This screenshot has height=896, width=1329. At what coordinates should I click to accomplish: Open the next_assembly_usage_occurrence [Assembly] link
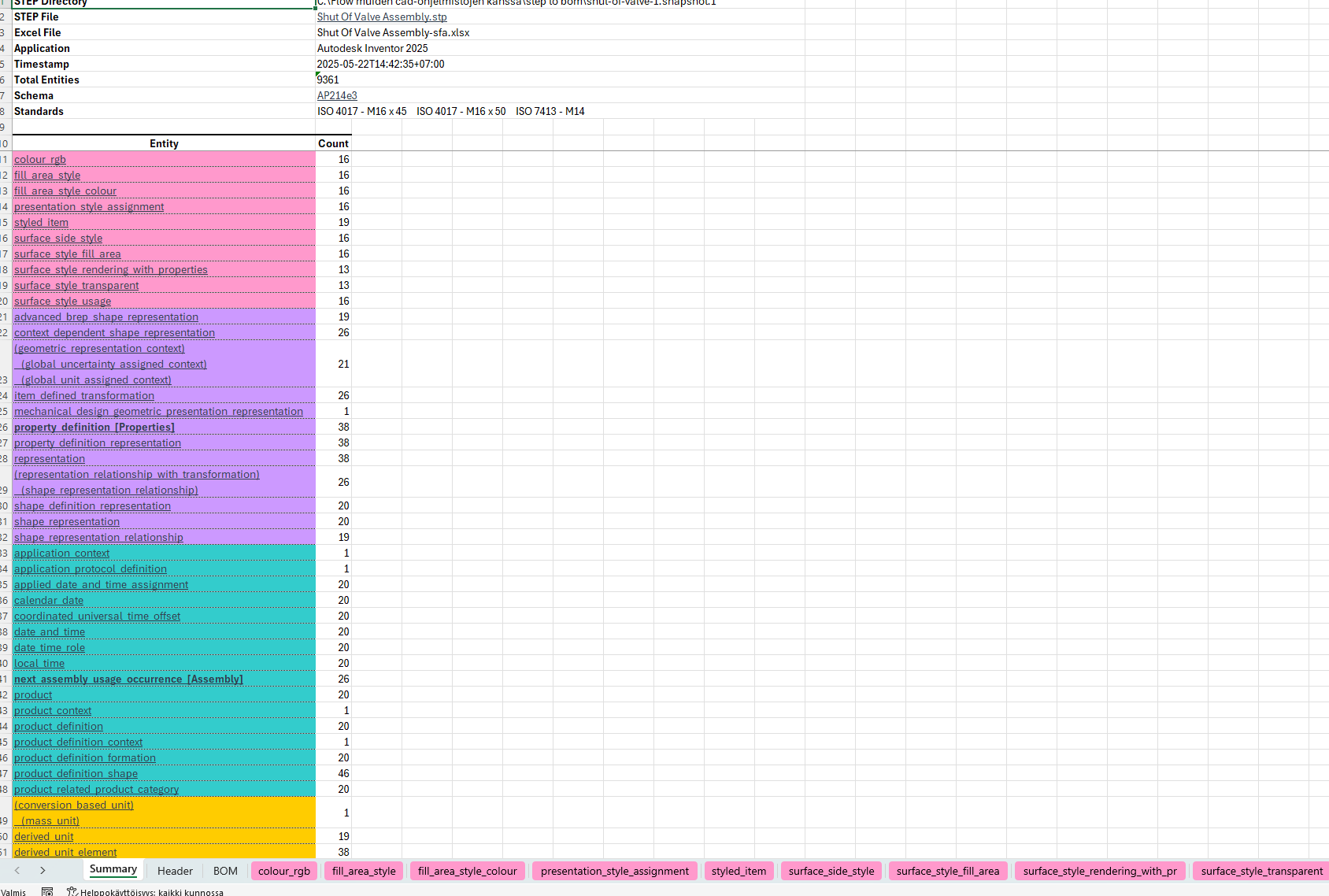coord(128,679)
